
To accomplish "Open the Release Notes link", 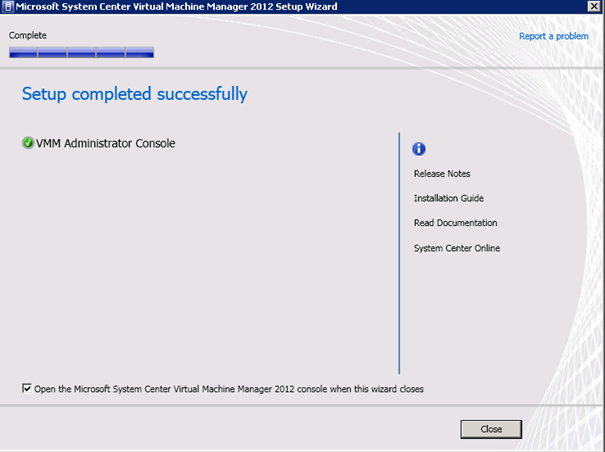I will 442,174.
